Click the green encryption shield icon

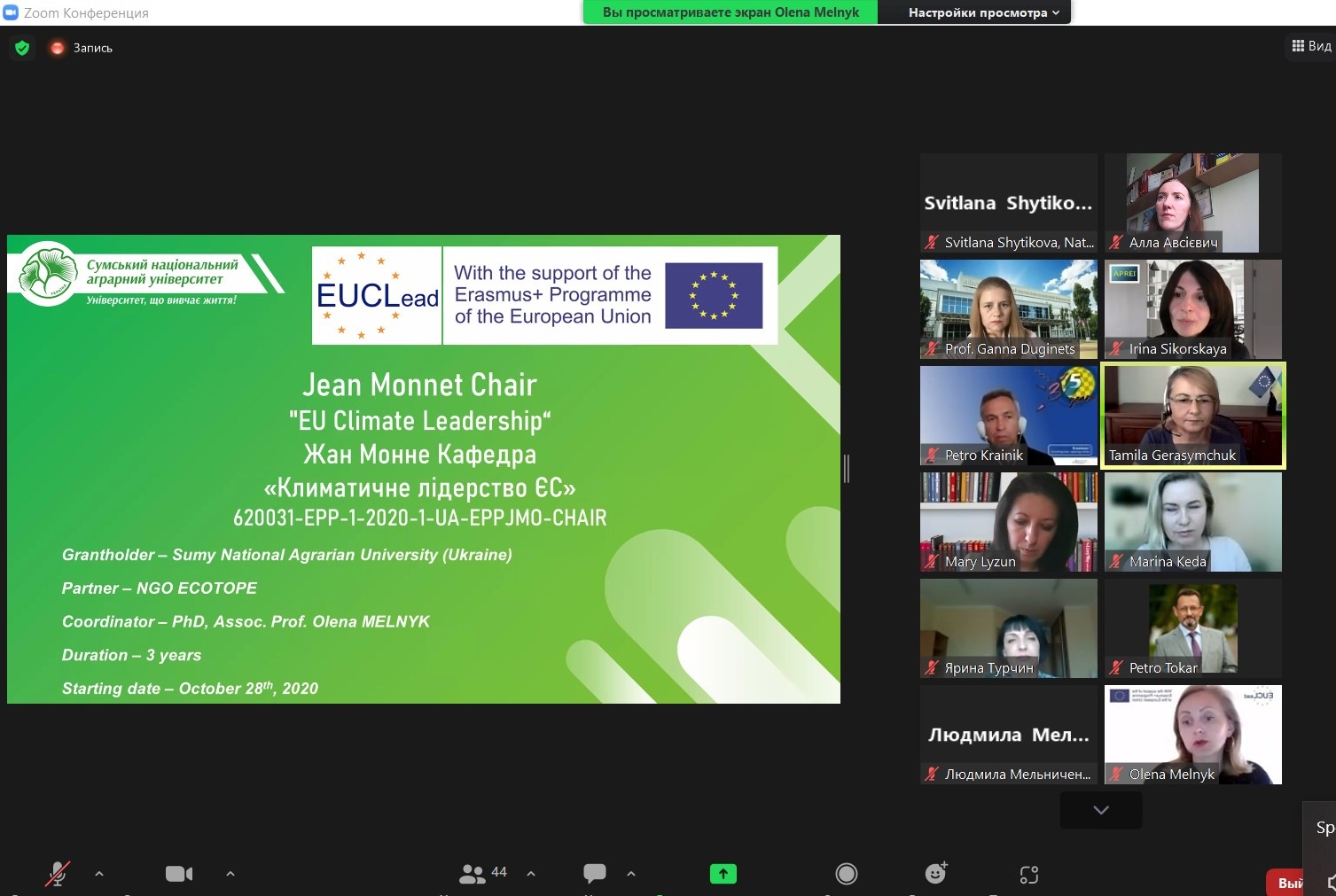coord(22,48)
